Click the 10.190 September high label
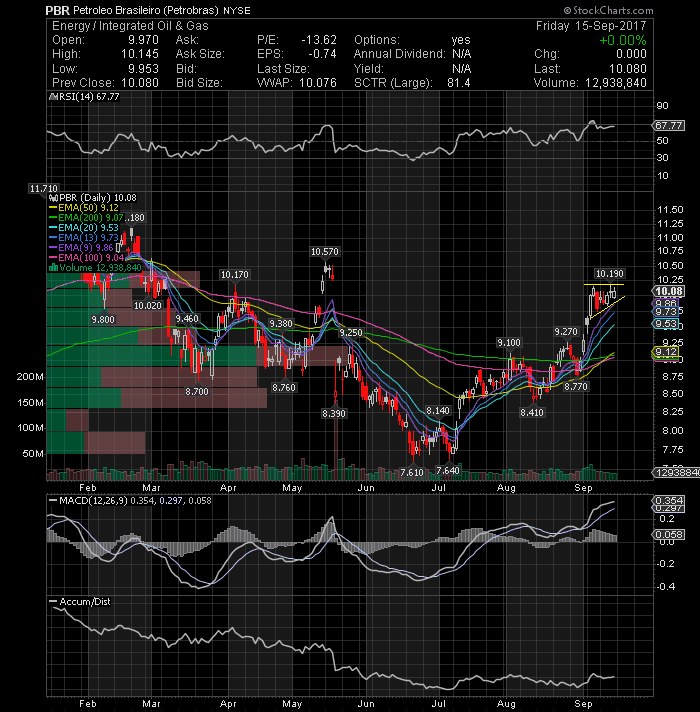The image size is (700, 712). 610,273
